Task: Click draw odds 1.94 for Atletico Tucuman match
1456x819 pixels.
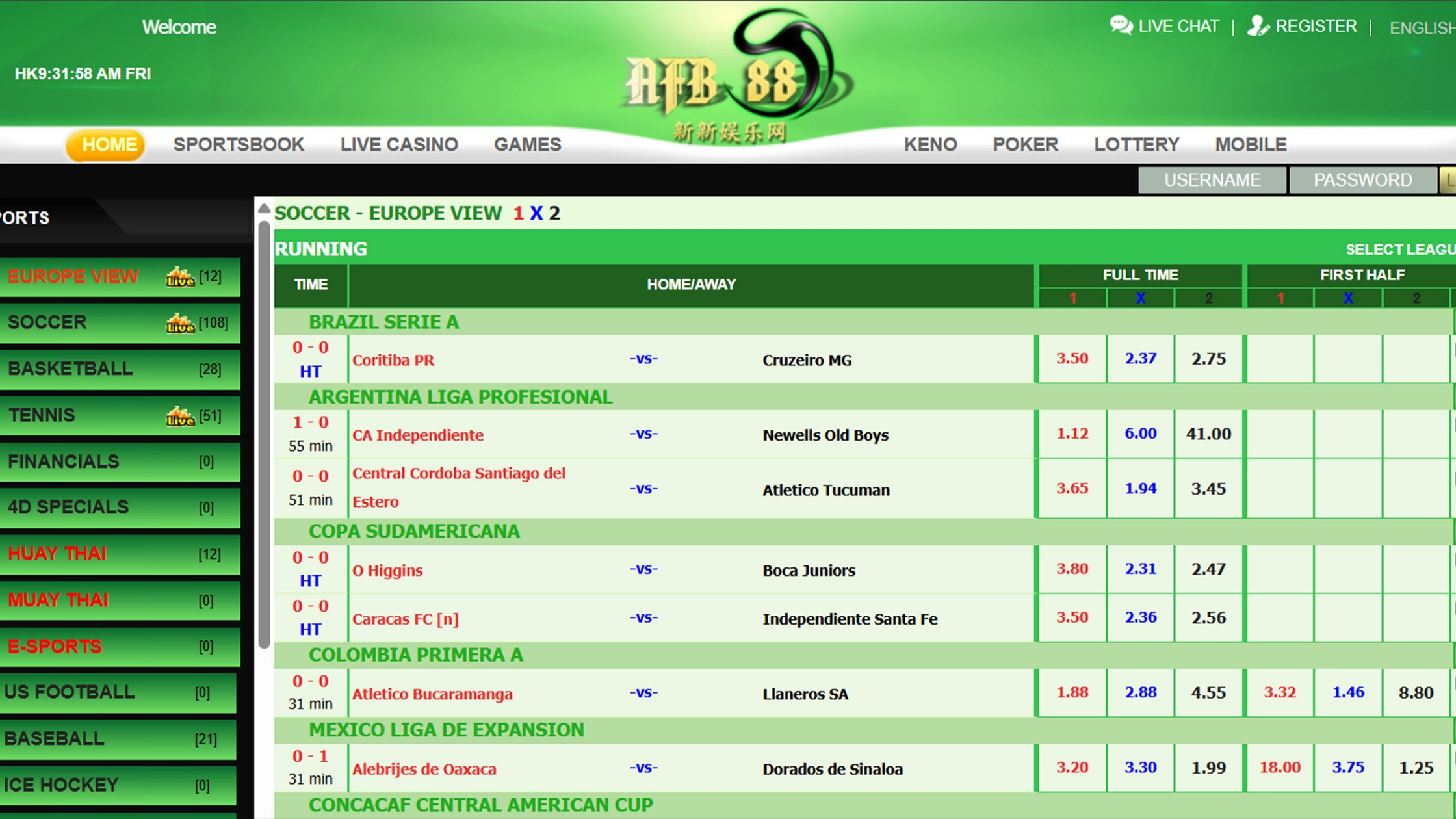Action: (x=1141, y=489)
